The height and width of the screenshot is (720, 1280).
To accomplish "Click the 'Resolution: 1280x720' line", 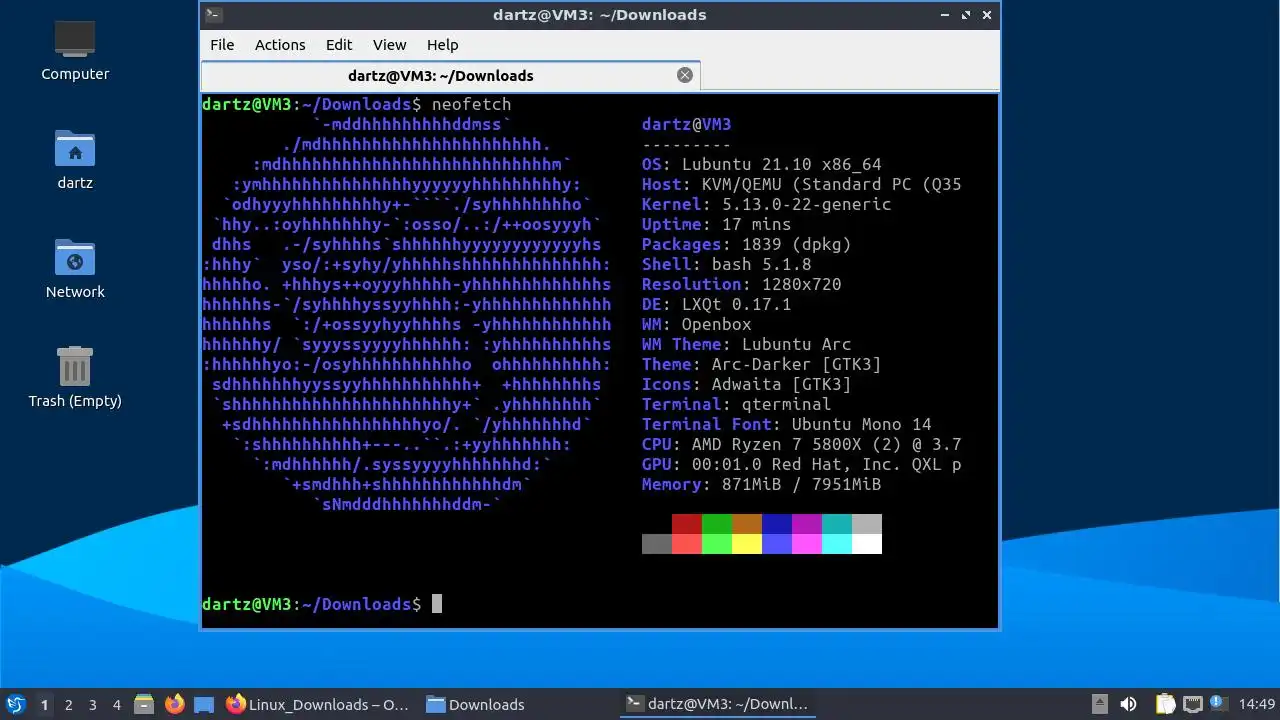I will pyautogui.click(x=742, y=284).
